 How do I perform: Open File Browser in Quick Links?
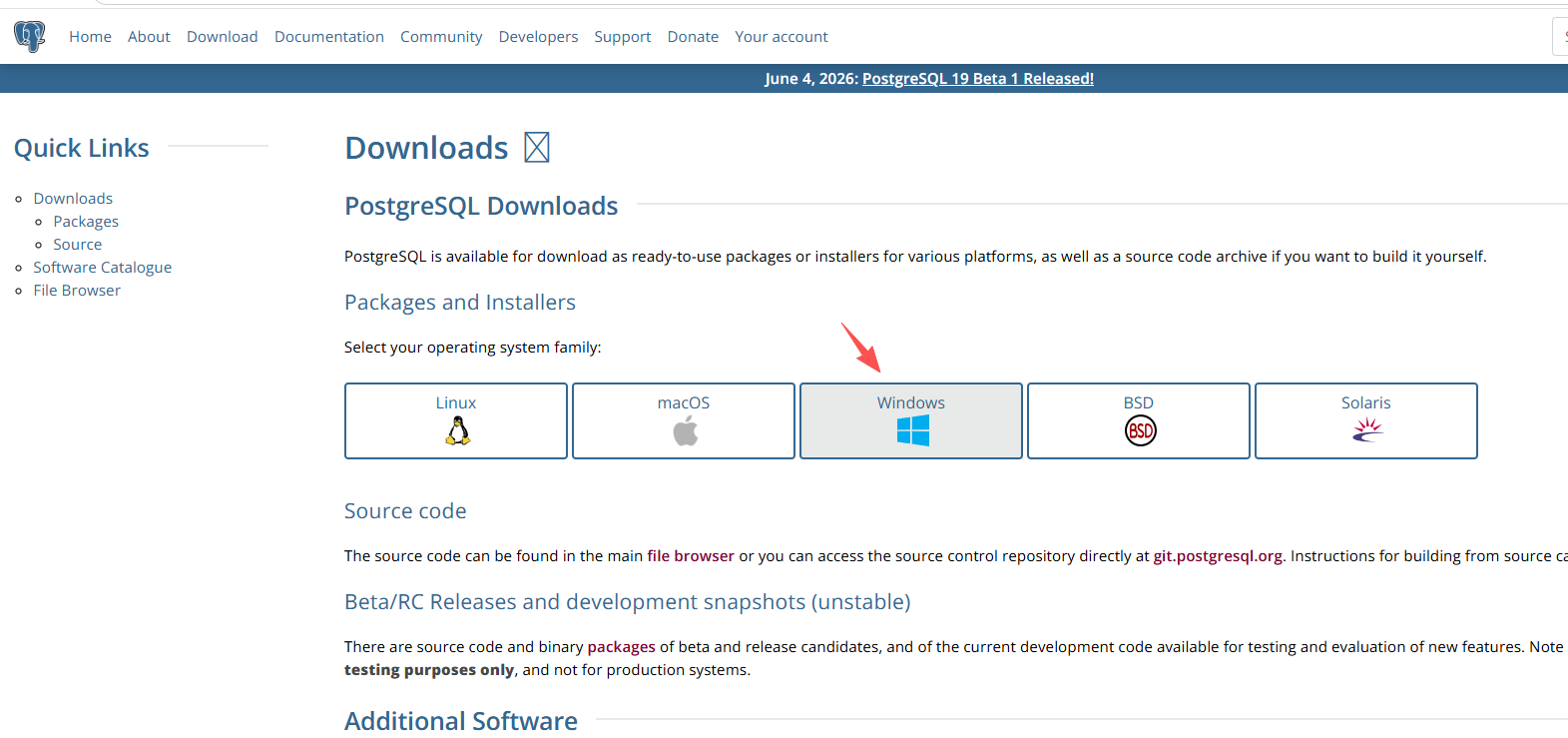click(77, 291)
